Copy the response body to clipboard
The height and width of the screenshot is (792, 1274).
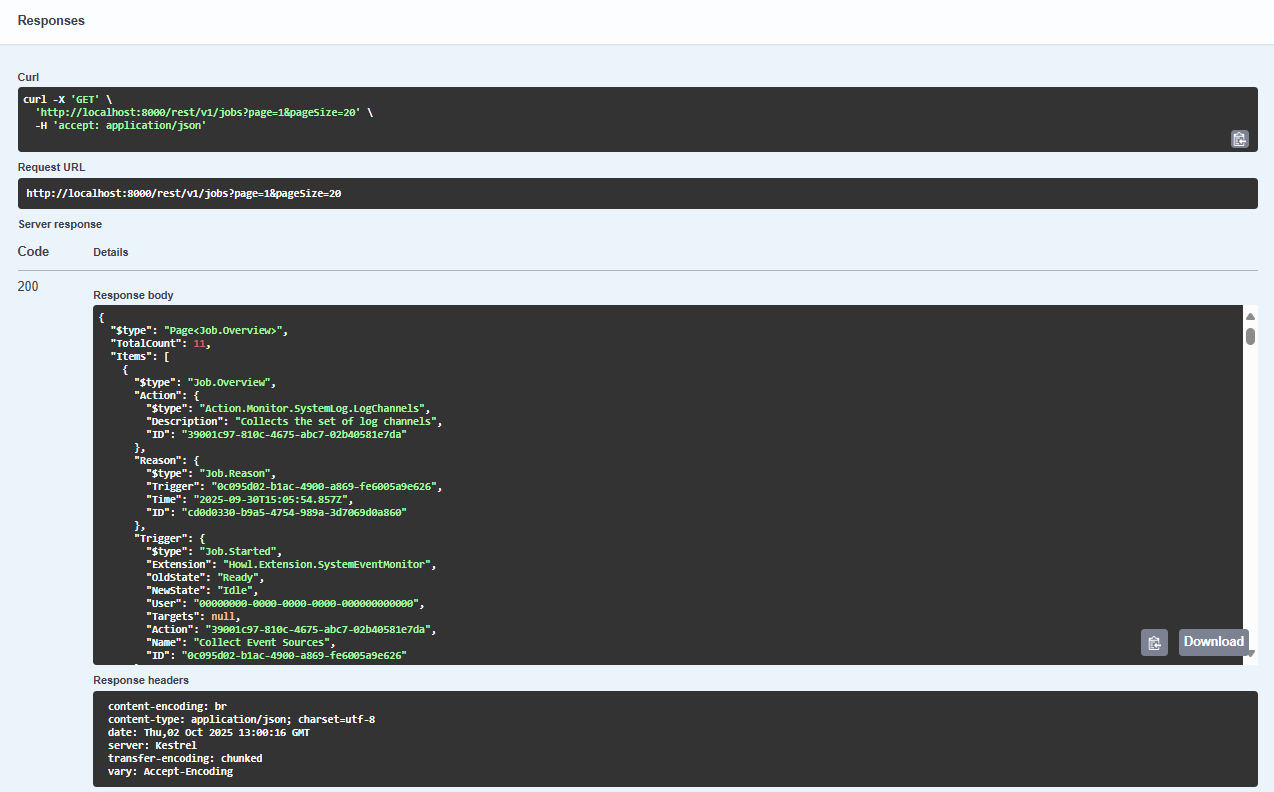(x=1154, y=643)
